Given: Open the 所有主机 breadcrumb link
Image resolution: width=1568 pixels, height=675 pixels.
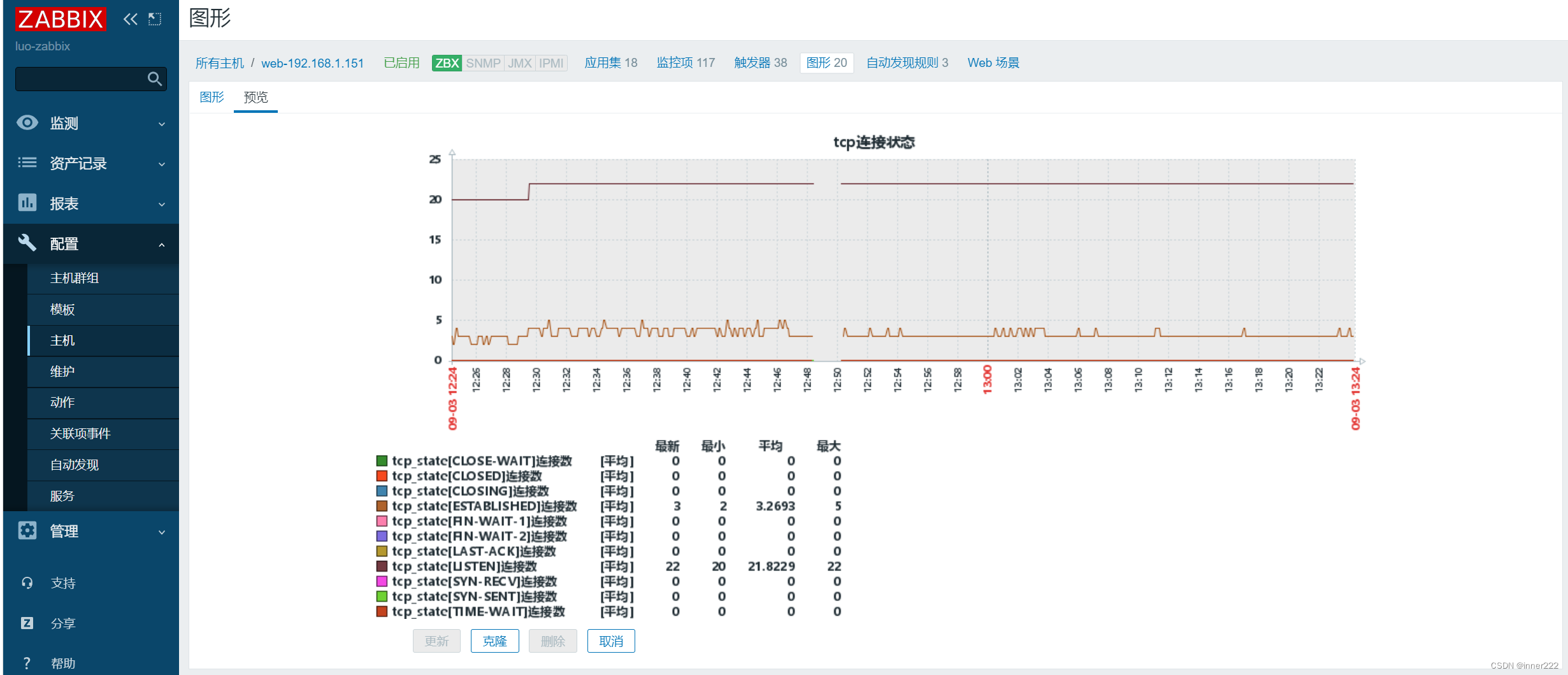Looking at the screenshot, I should (x=219, y=63).
